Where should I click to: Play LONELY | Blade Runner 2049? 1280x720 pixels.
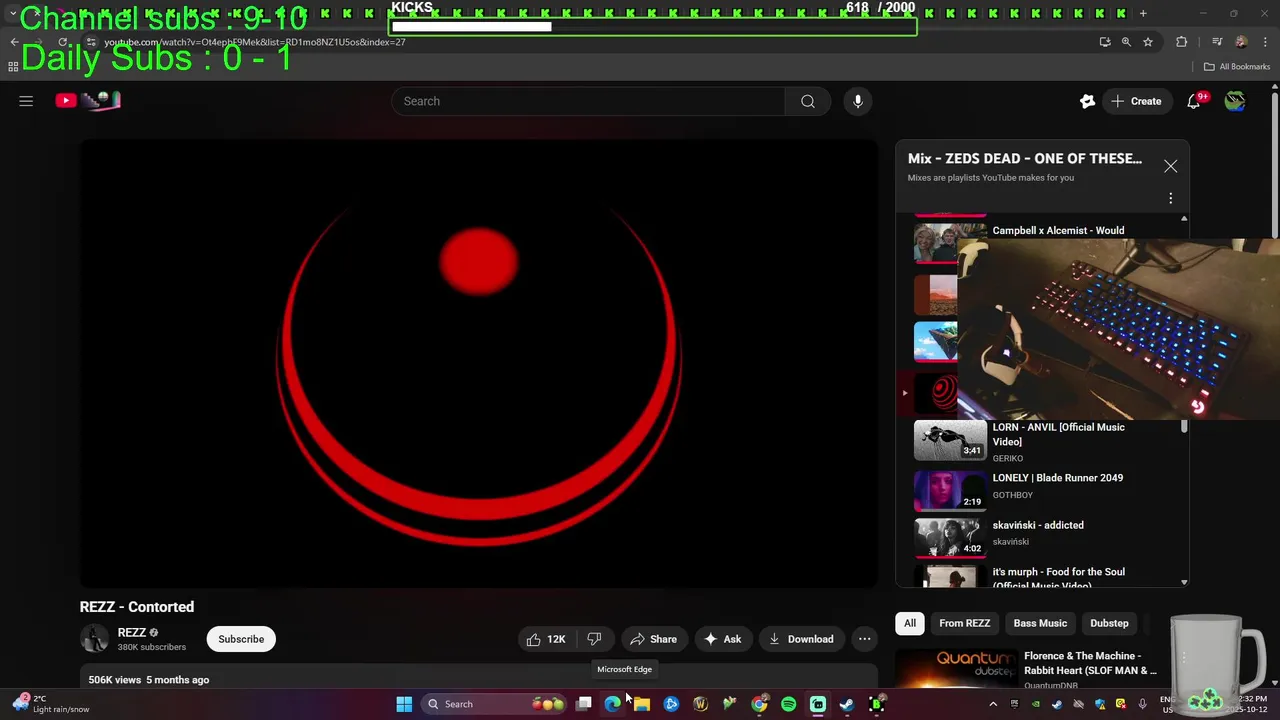1057,478
